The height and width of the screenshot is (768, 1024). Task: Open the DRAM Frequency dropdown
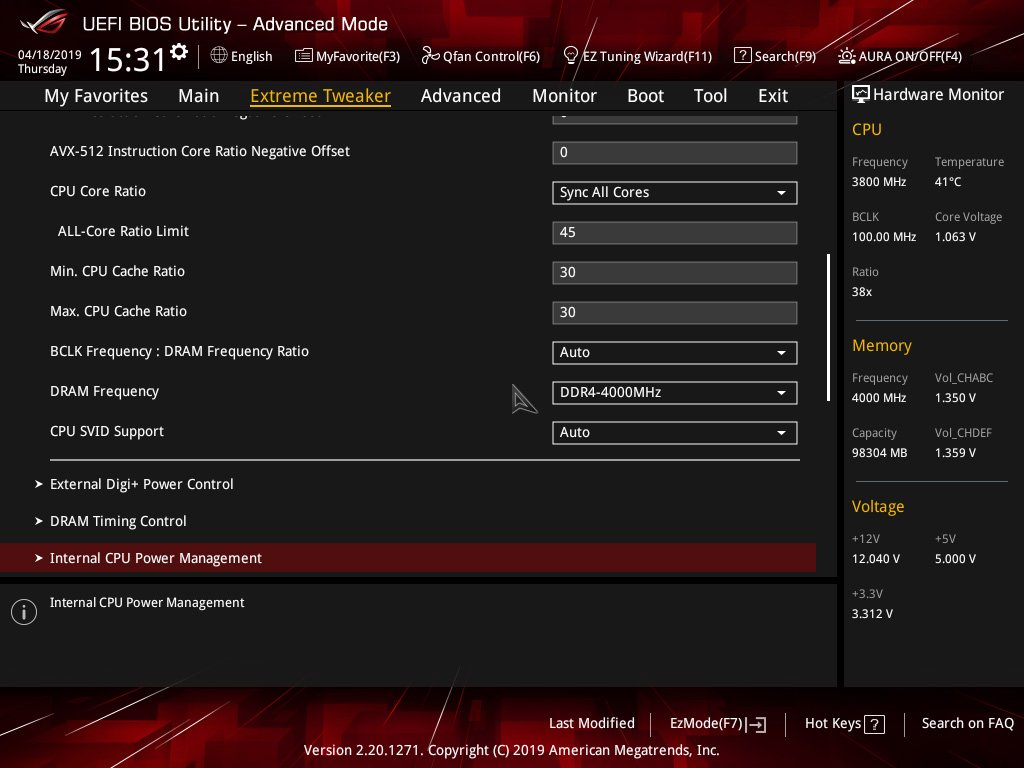tap(675, 392)
